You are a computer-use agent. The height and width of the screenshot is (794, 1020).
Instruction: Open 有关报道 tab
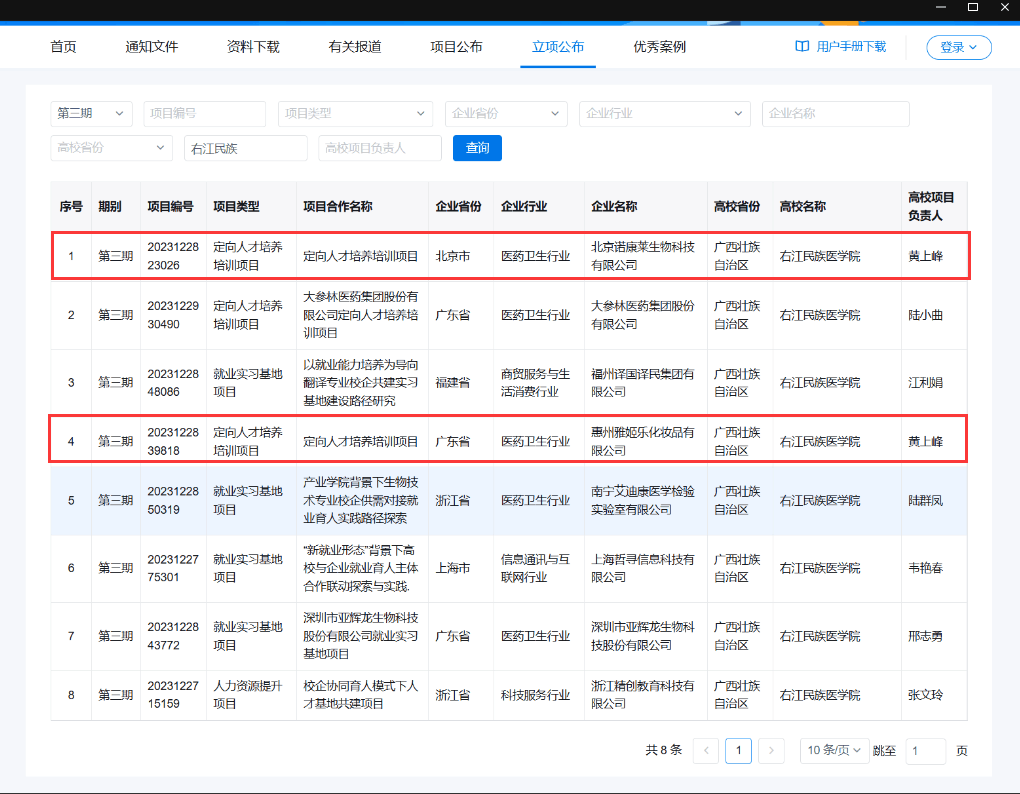tap(355, 47)
